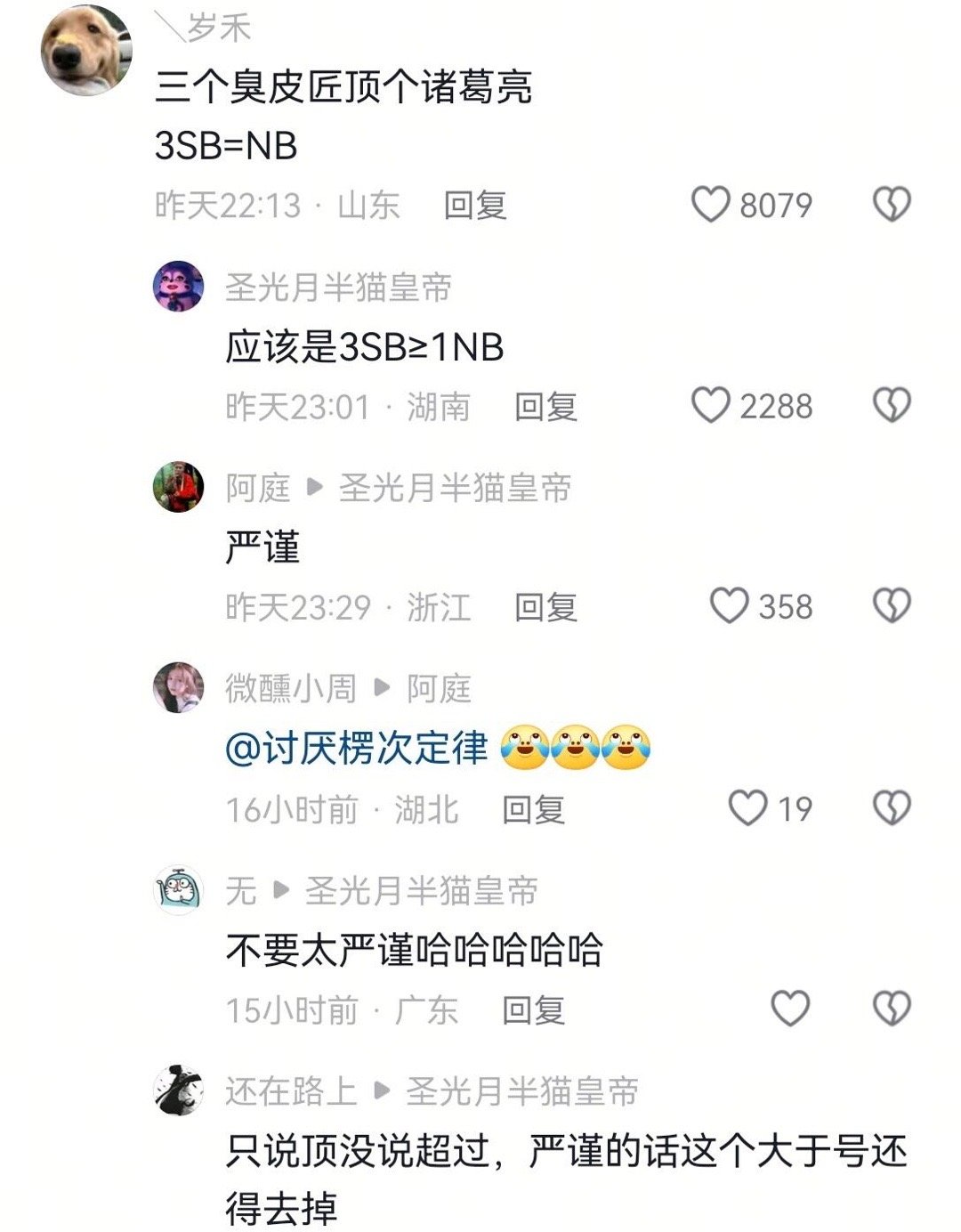The width and height of the screenshot is (961, 1232).
Task: Reply to 无's comment from 广东
Action: coord(533,1010)
